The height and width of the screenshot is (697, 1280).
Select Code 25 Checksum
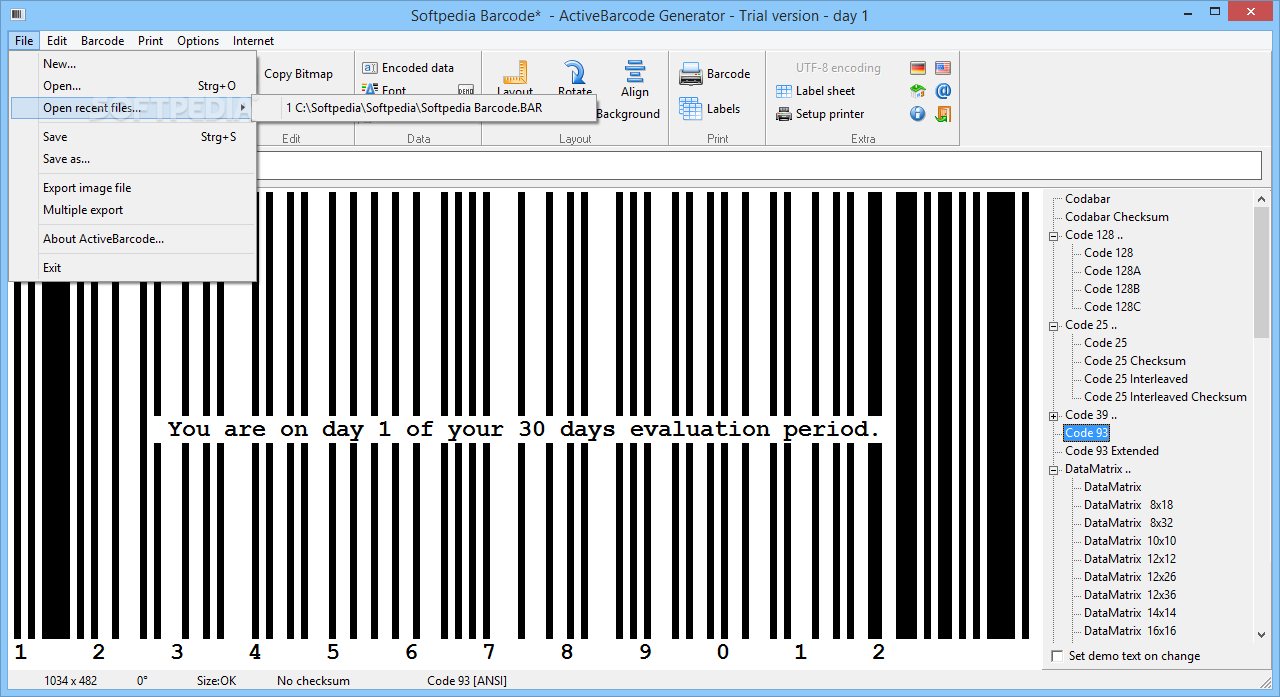click(x=1135, y=361)
